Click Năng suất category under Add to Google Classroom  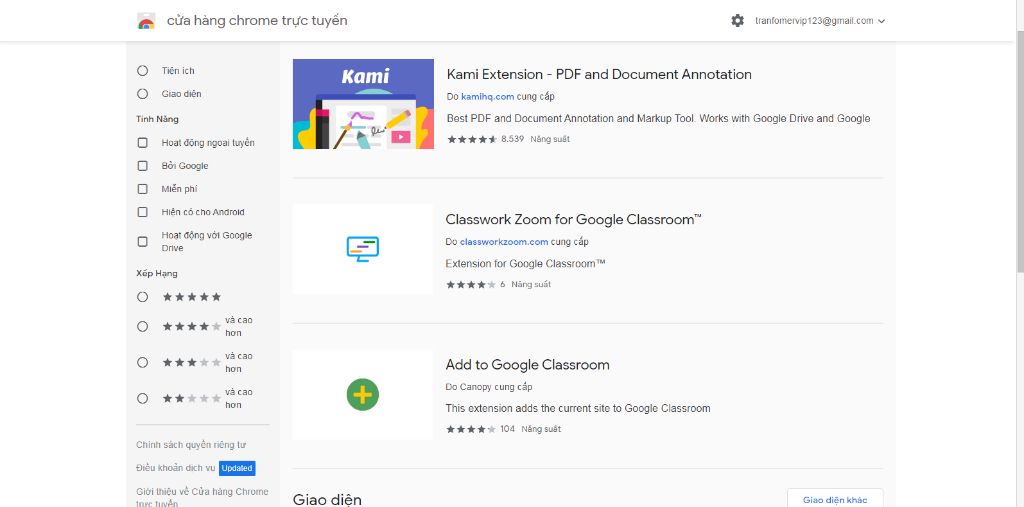(x=541, y=429)
